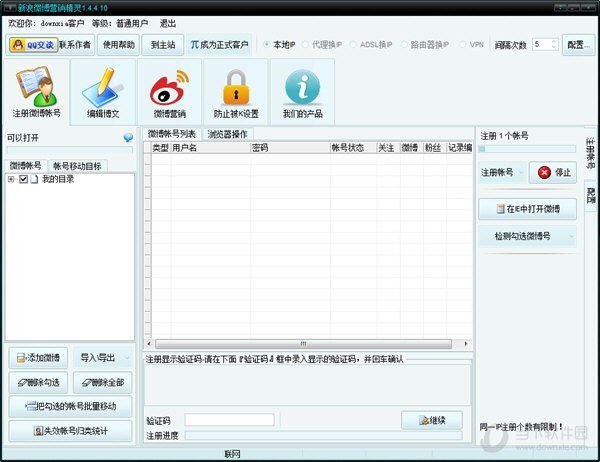Select the 代理换IP radio option
Image resolution: width=600 pixels, height=462 pixels.
322,45
